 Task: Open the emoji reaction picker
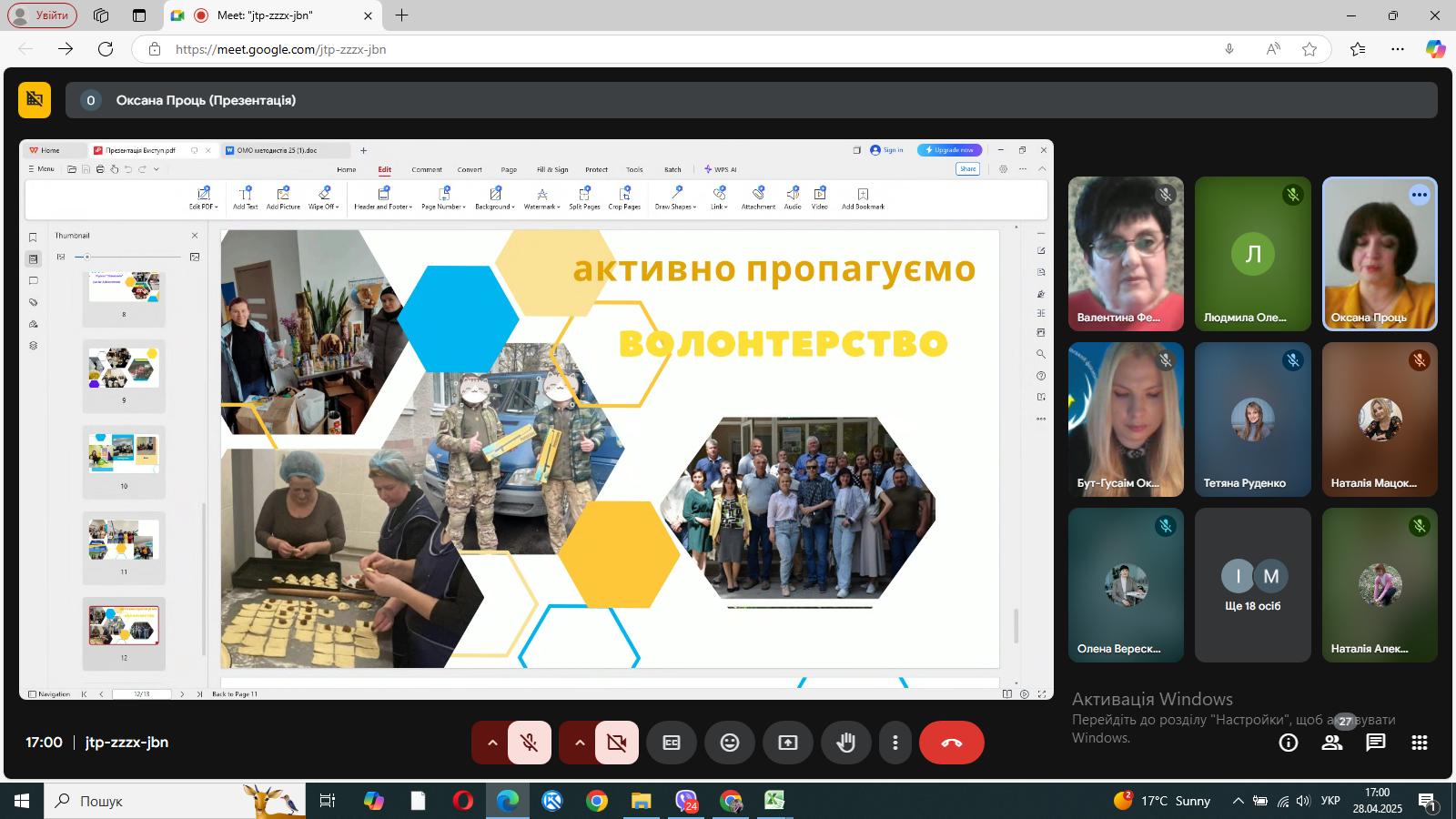pyautogui.click(x=729, y=743)
